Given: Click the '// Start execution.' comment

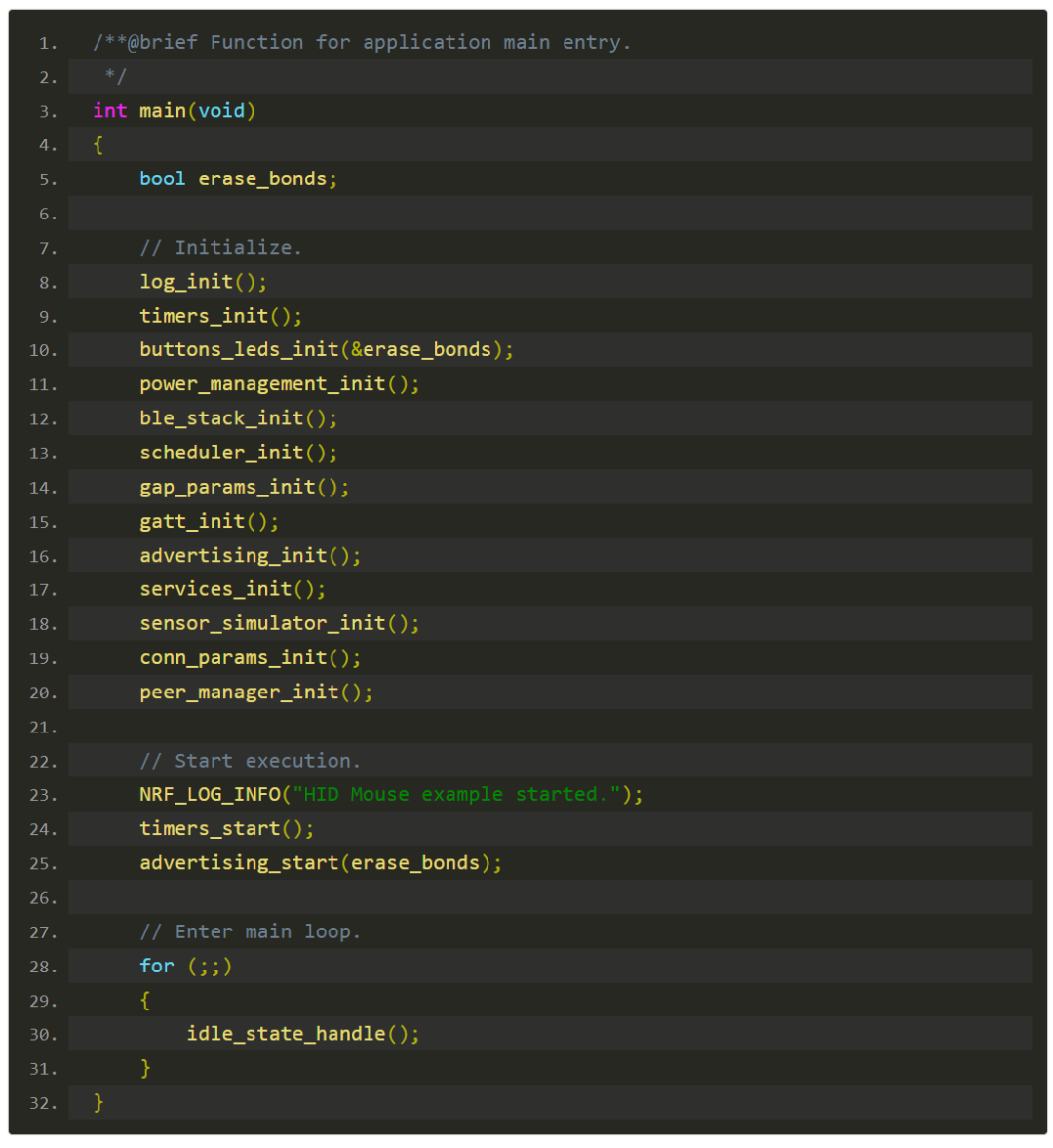Looking at the screenshot, I should (x=251, y=761).
